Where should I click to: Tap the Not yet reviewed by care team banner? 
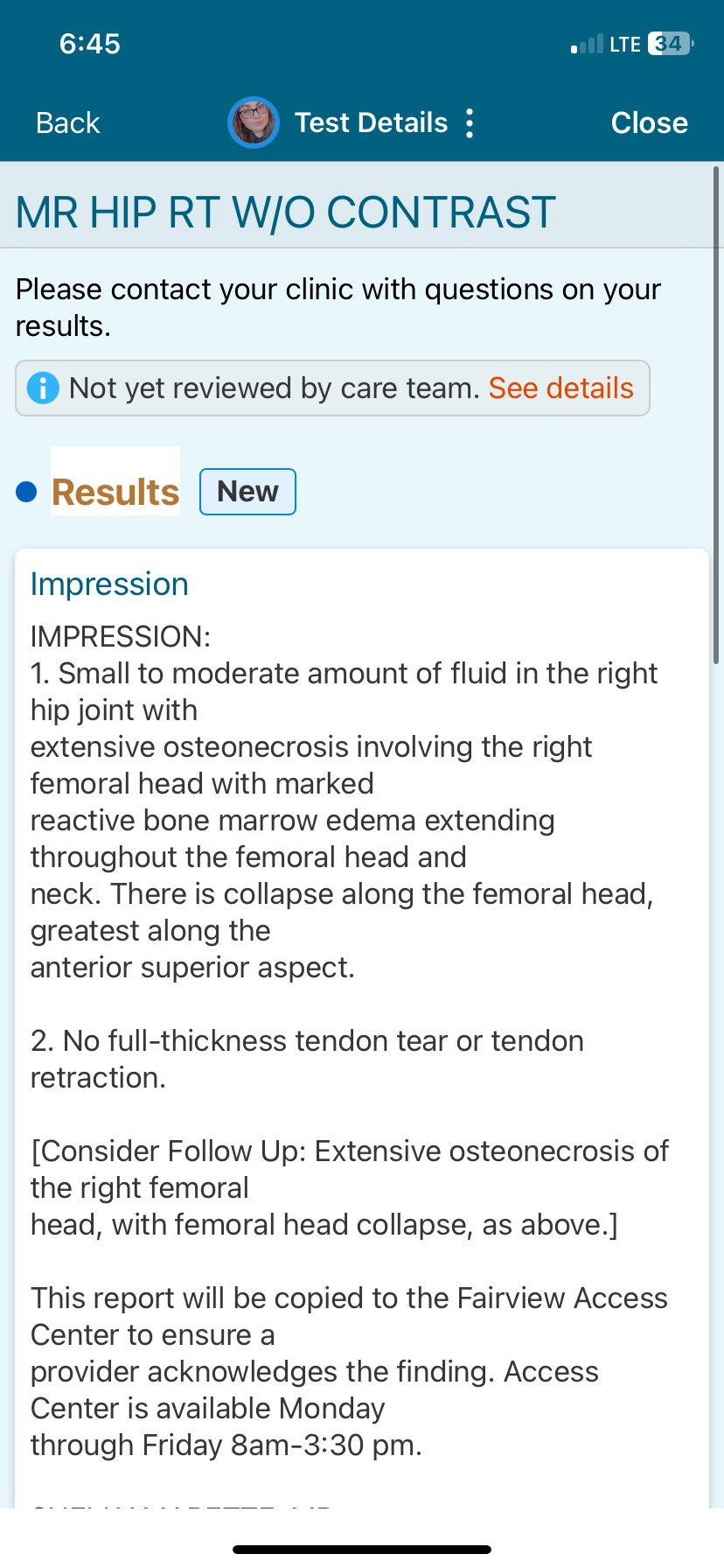coord(275,388)
